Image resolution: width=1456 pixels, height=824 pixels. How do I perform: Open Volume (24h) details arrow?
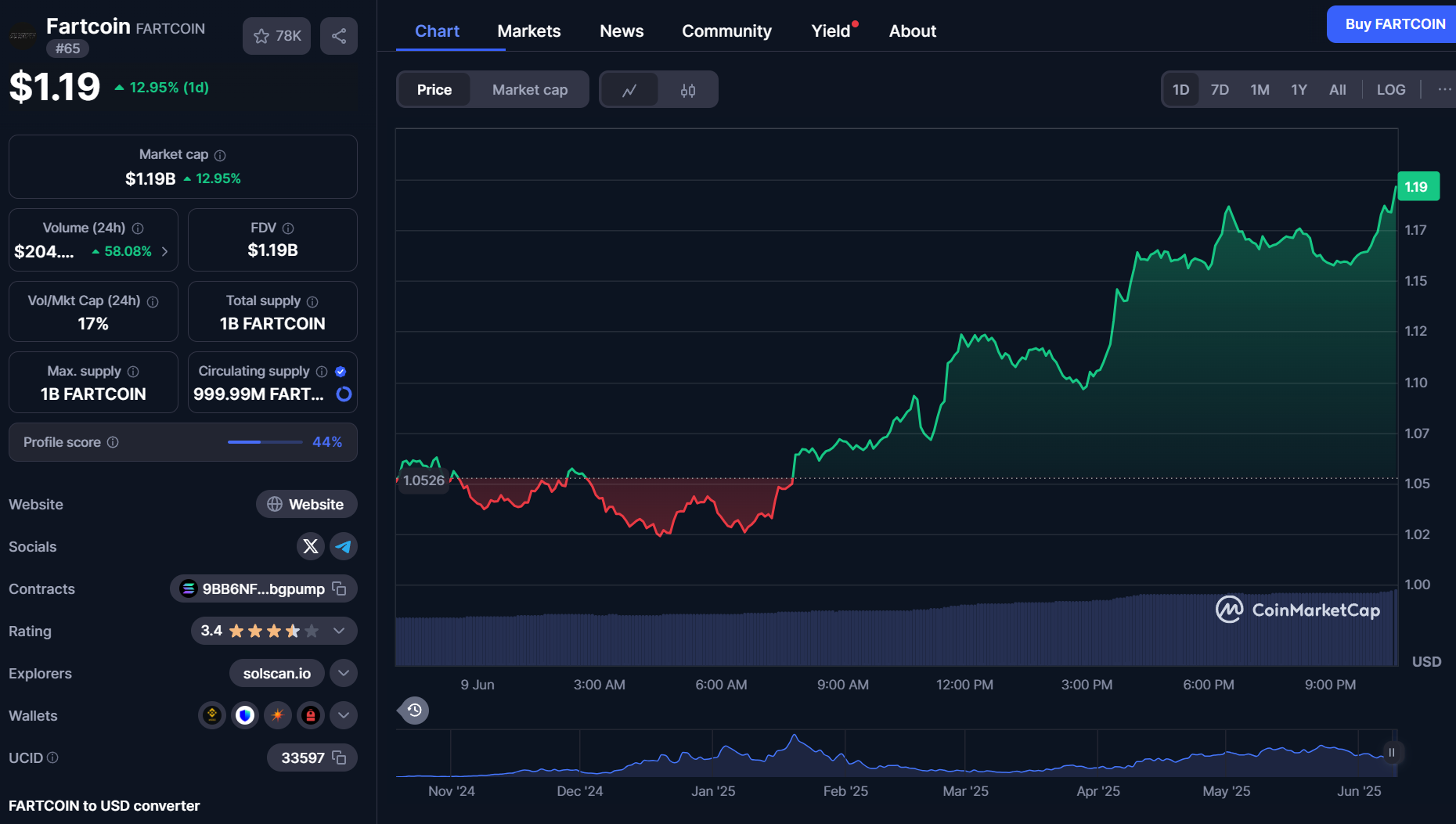coord(164,251)
